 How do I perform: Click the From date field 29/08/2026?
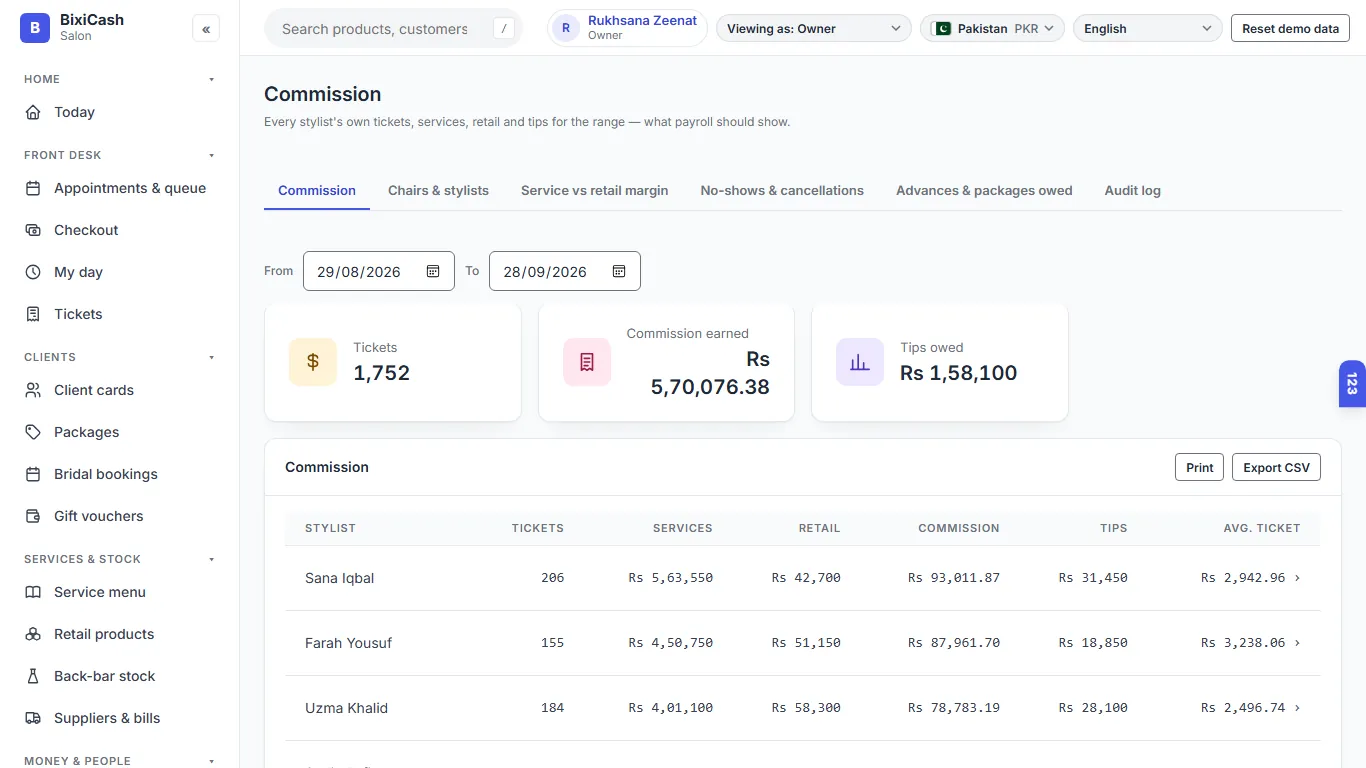(x=379, y=271)
